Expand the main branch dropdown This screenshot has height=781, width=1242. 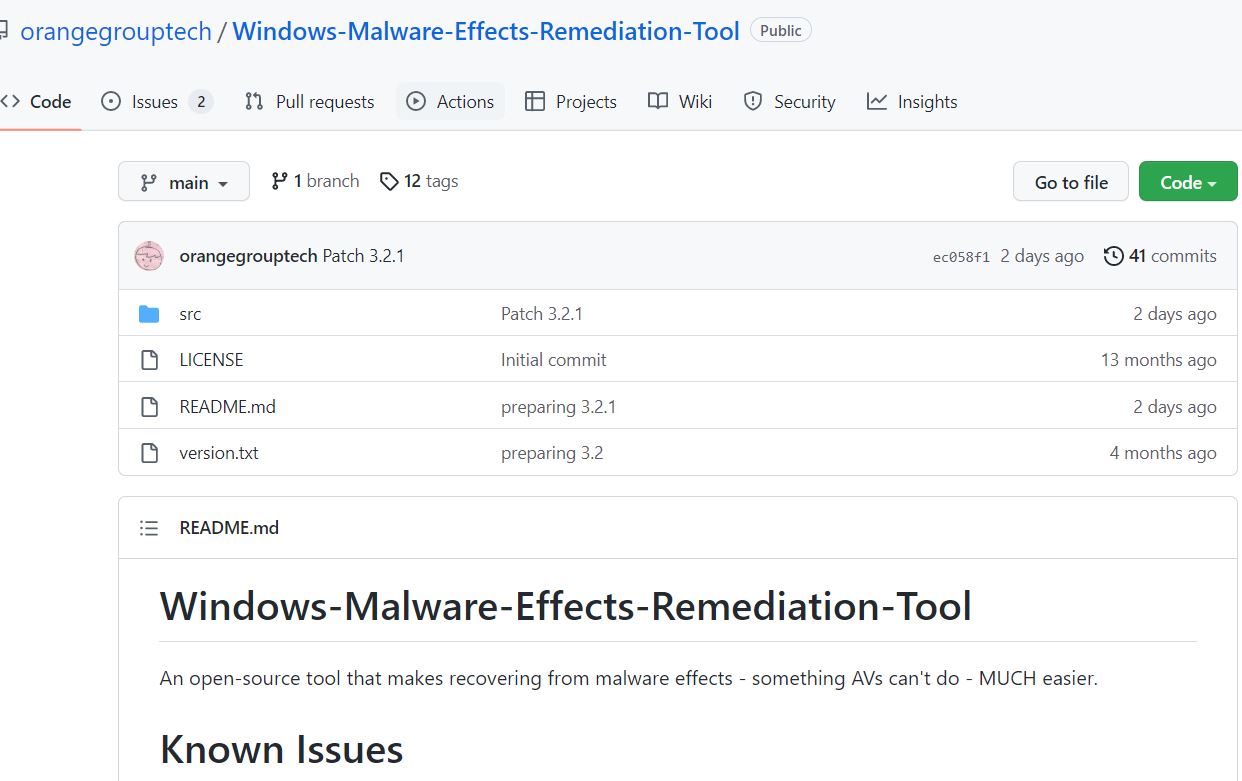(x=184, y=182)
